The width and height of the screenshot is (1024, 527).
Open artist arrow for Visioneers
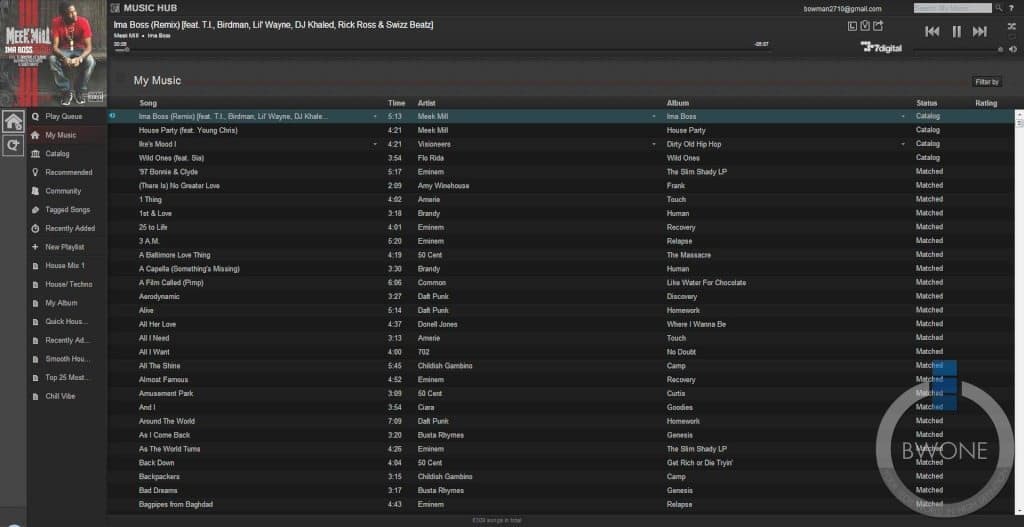[654, 144]
